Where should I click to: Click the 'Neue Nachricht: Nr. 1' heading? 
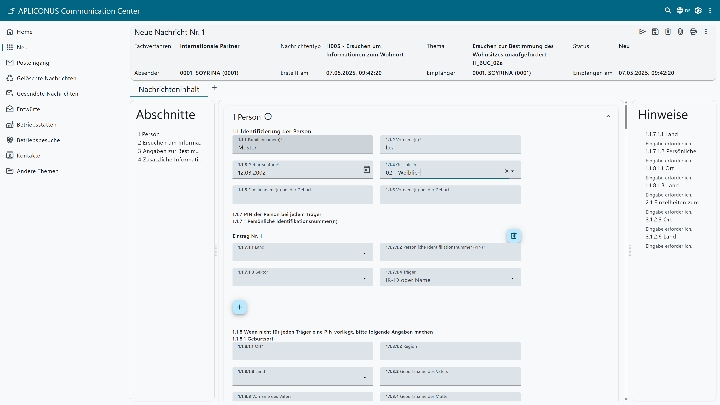(169, 32)
